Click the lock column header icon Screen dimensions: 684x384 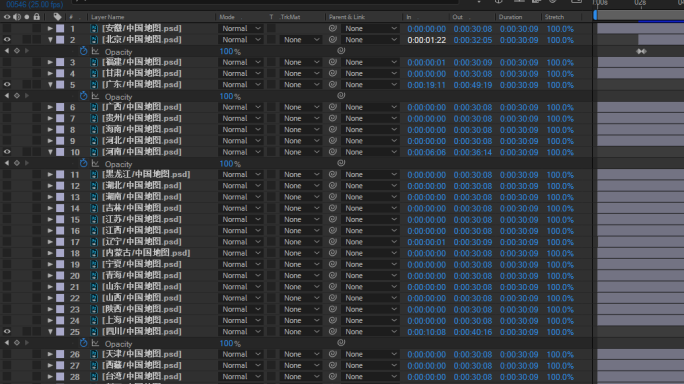37,17
